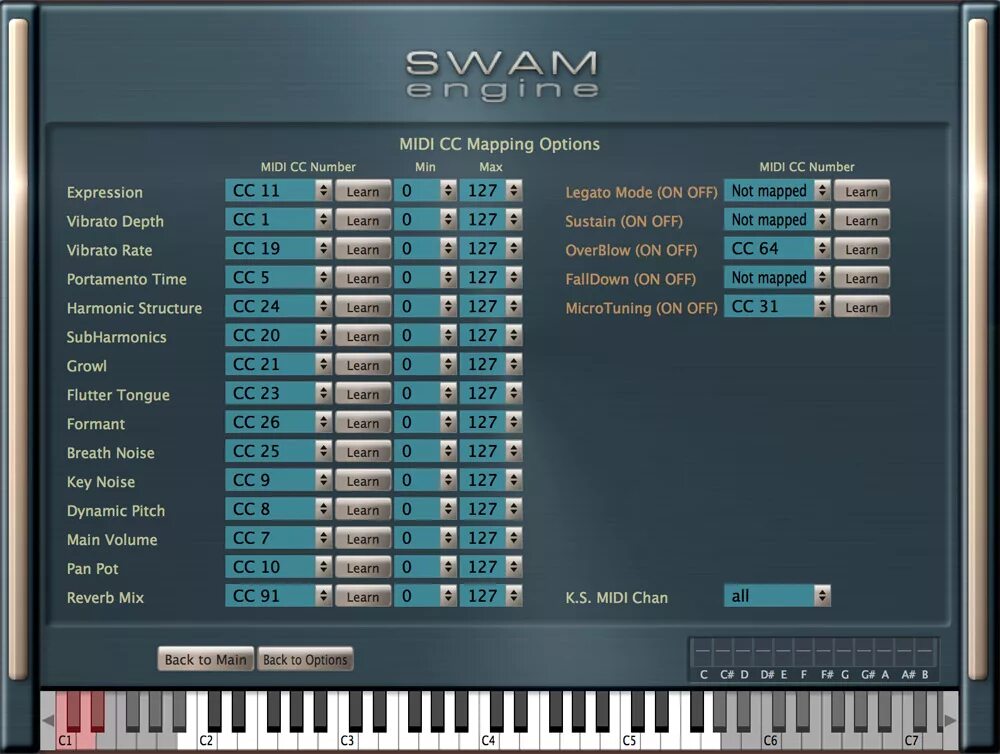This screenshot has height=754, width=1000.
Task: Click Learn button for Sustain
Action: tap(862, 220)
